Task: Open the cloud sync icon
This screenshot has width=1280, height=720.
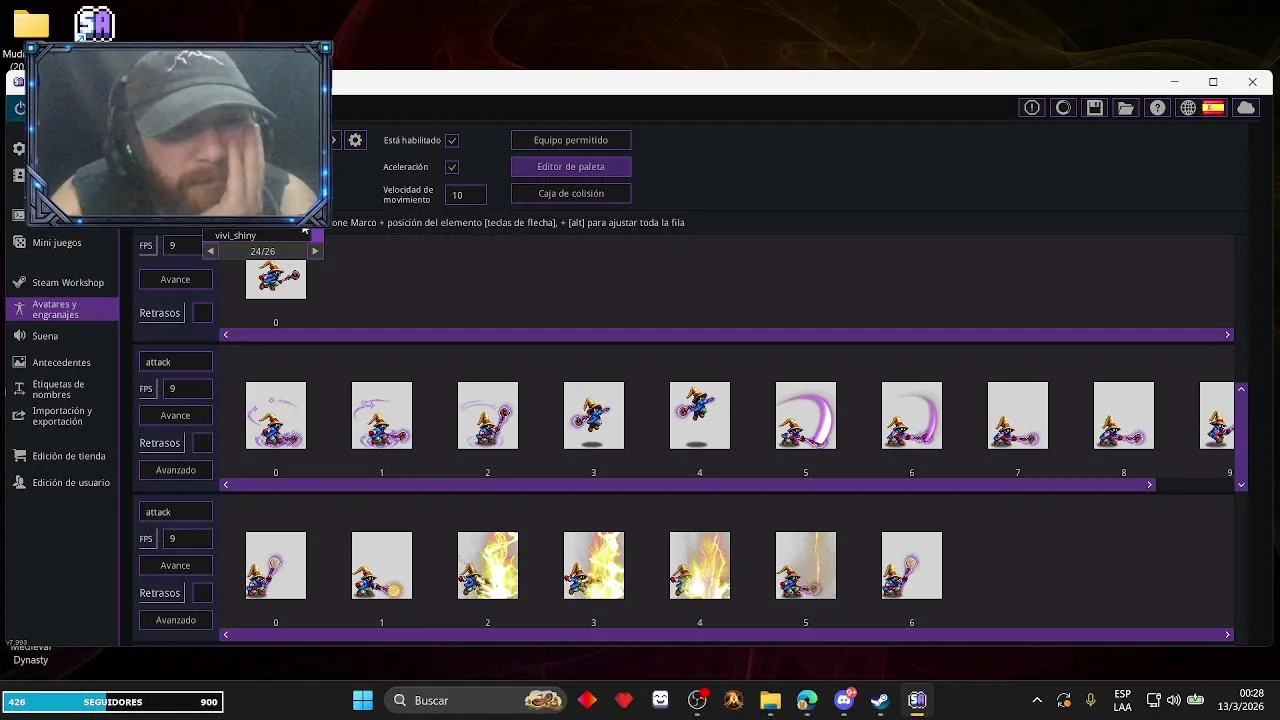Action: point(1246,108)
